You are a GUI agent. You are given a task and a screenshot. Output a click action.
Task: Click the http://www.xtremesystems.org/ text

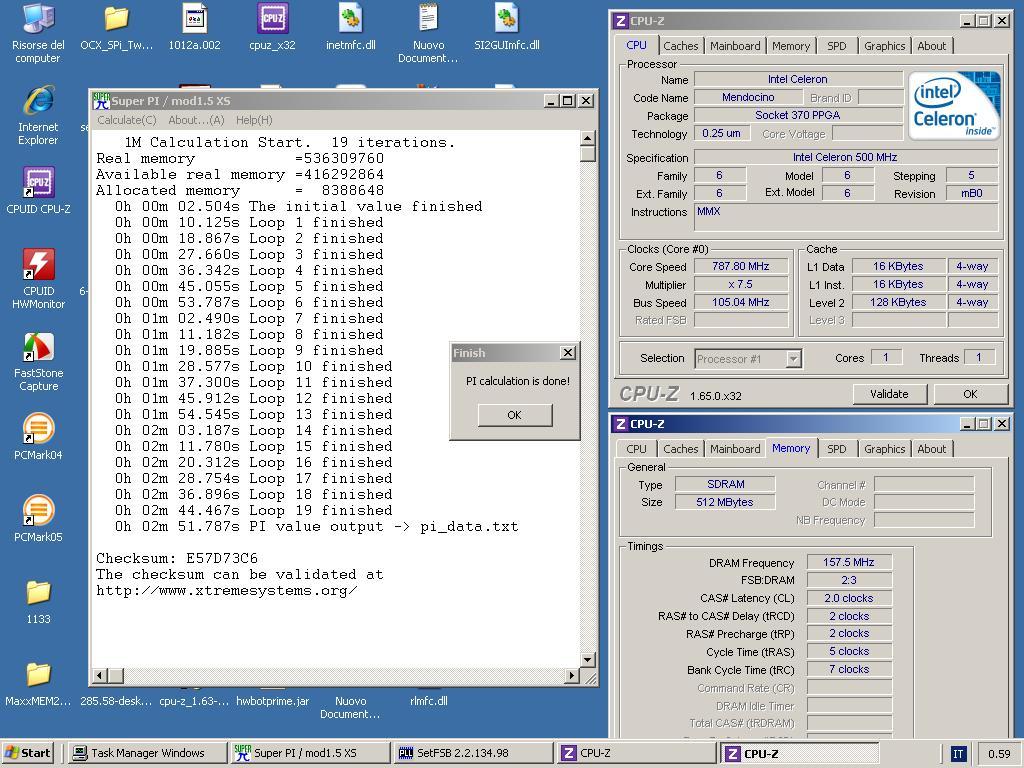click(x=227, y=590)
